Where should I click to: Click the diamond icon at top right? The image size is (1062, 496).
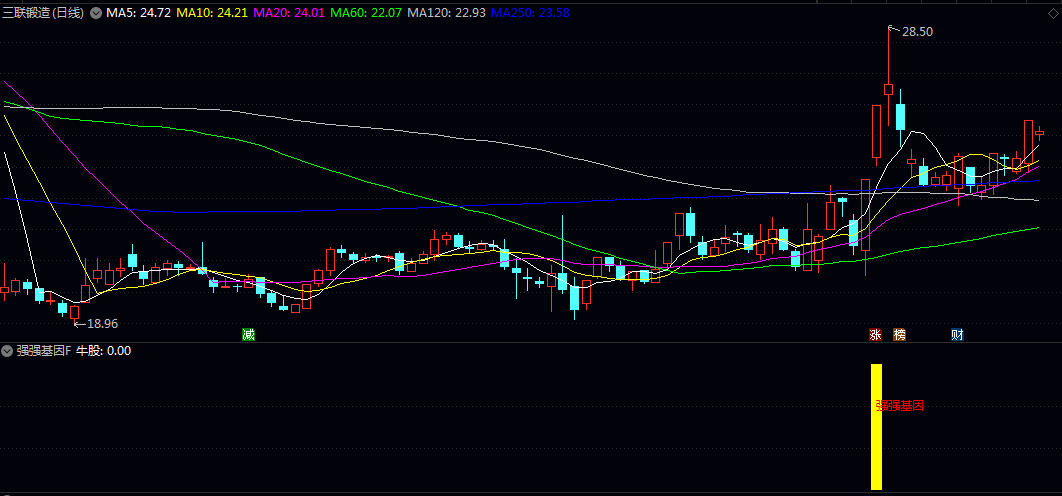click(1051, 13)
